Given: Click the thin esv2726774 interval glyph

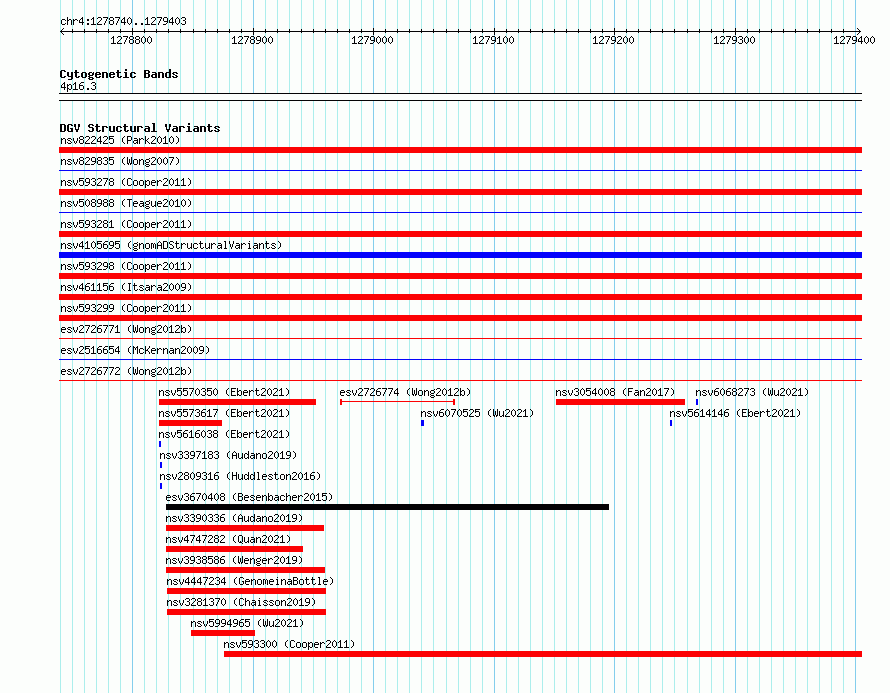Looking at the screenshot, I should [397, 402].
